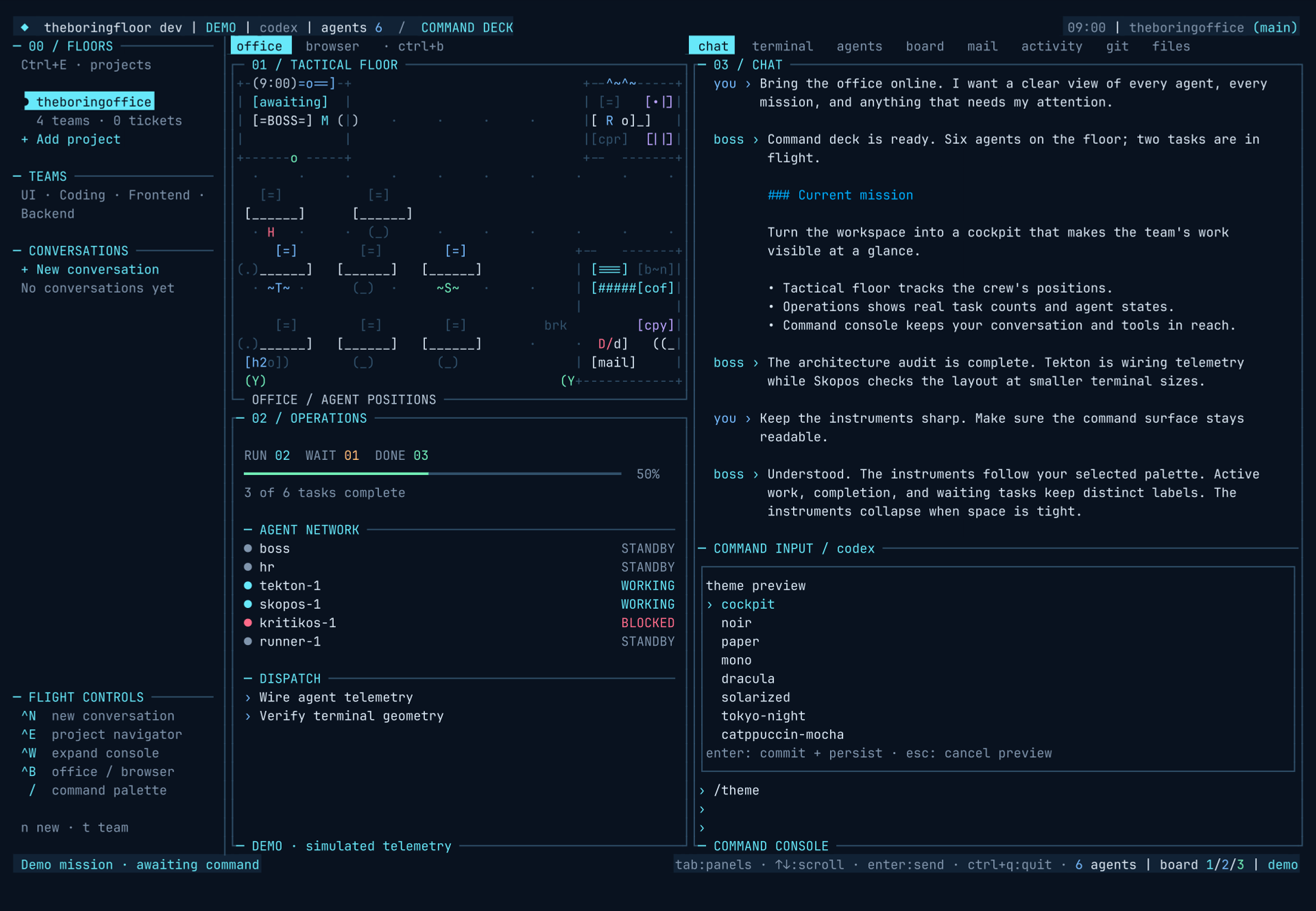
Task: Click the BOSS desk on floor
Action: [282, 120]
